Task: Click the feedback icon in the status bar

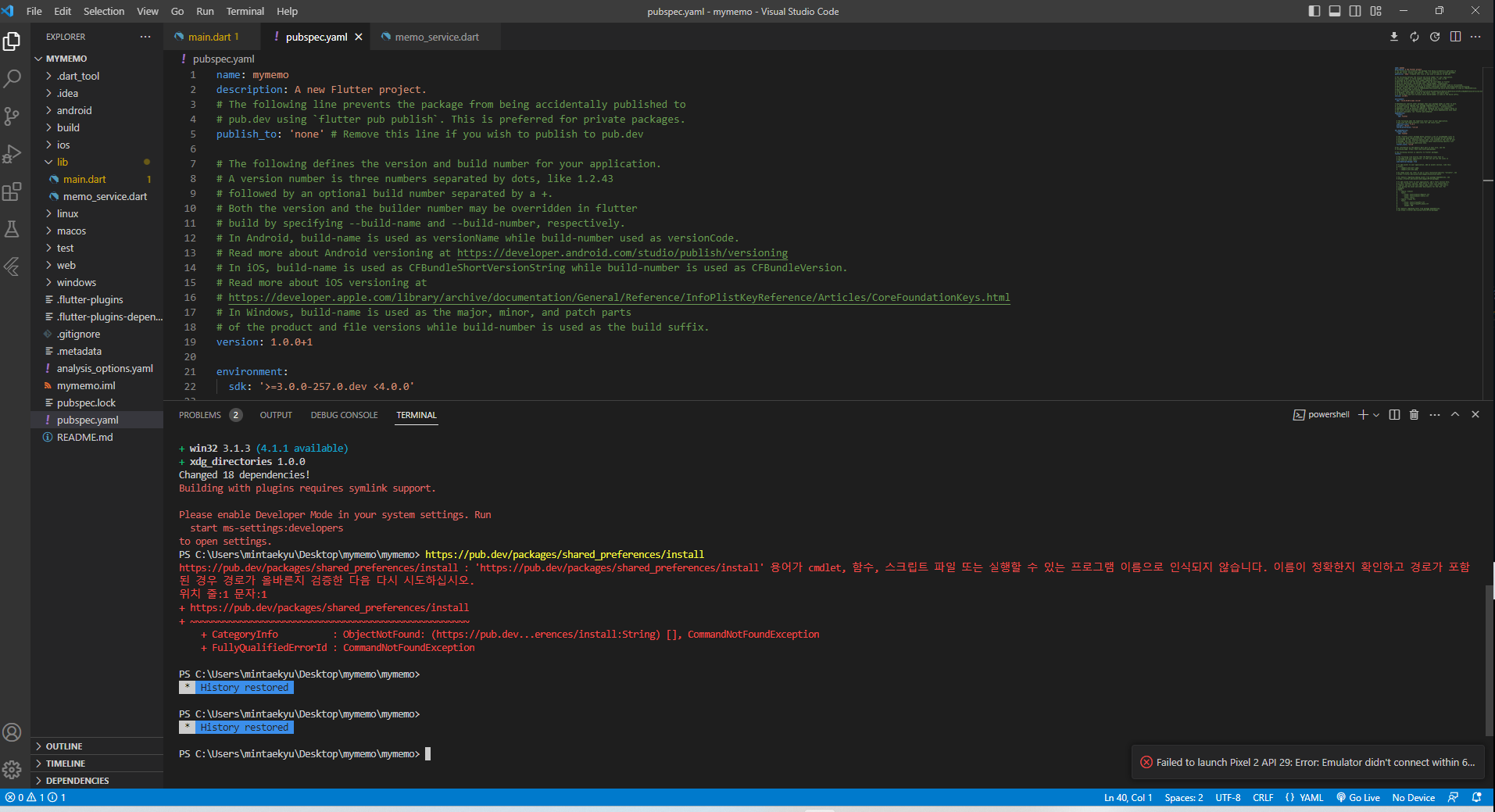Action: (x=1453, y=798)
